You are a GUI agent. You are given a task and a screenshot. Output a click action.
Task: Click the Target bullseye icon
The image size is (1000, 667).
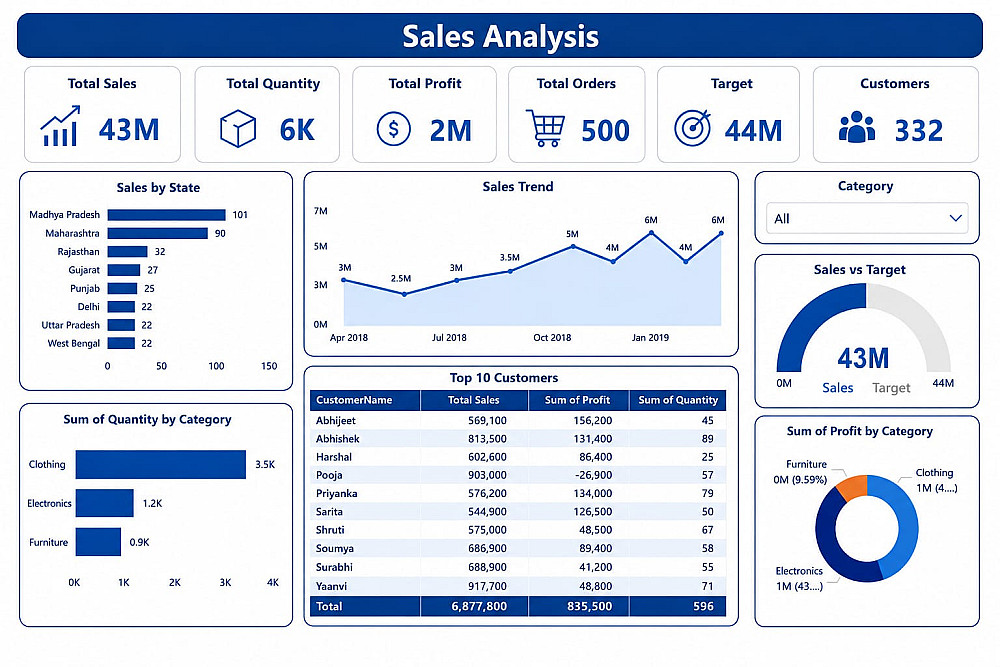(x=693, y=128)
